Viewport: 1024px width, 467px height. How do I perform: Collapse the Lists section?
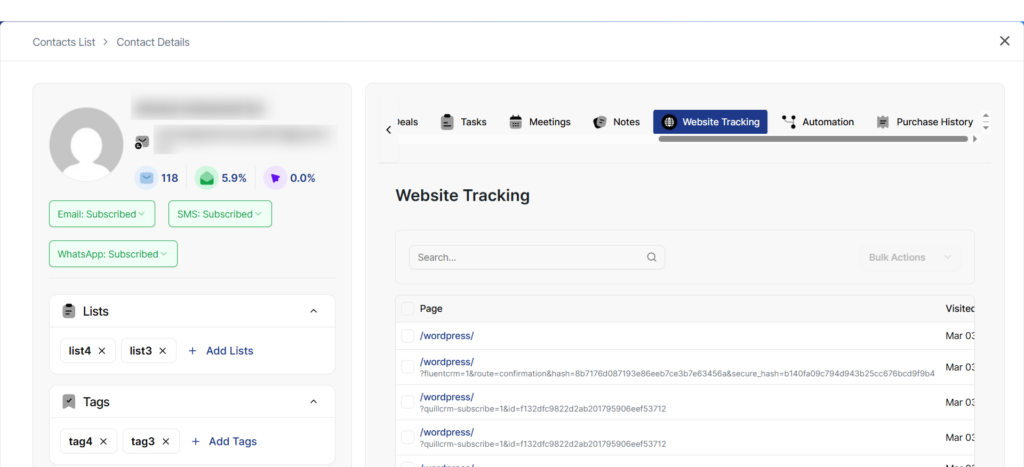tap(313, 311)
